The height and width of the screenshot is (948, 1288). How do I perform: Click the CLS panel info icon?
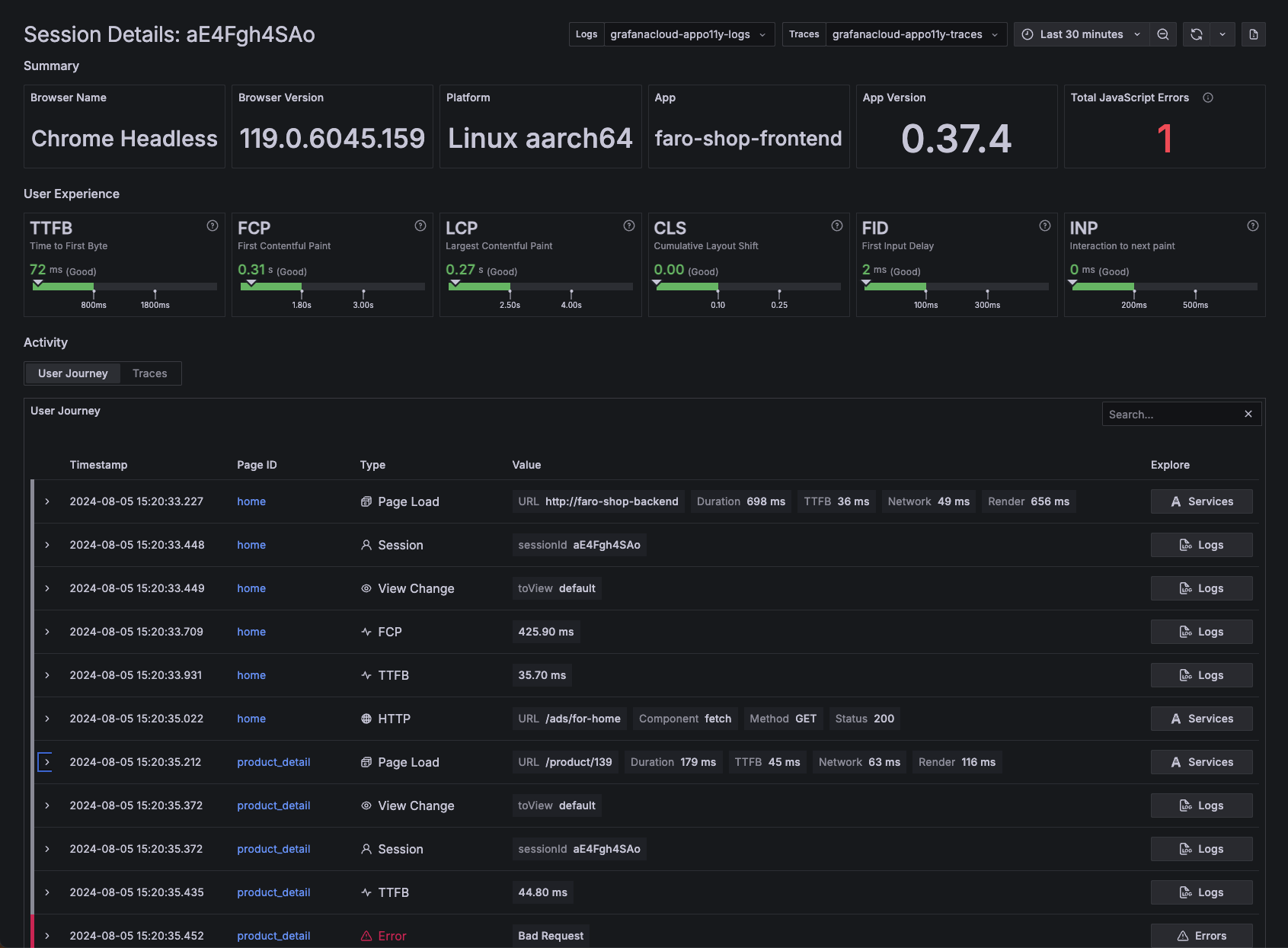point(836,226)
